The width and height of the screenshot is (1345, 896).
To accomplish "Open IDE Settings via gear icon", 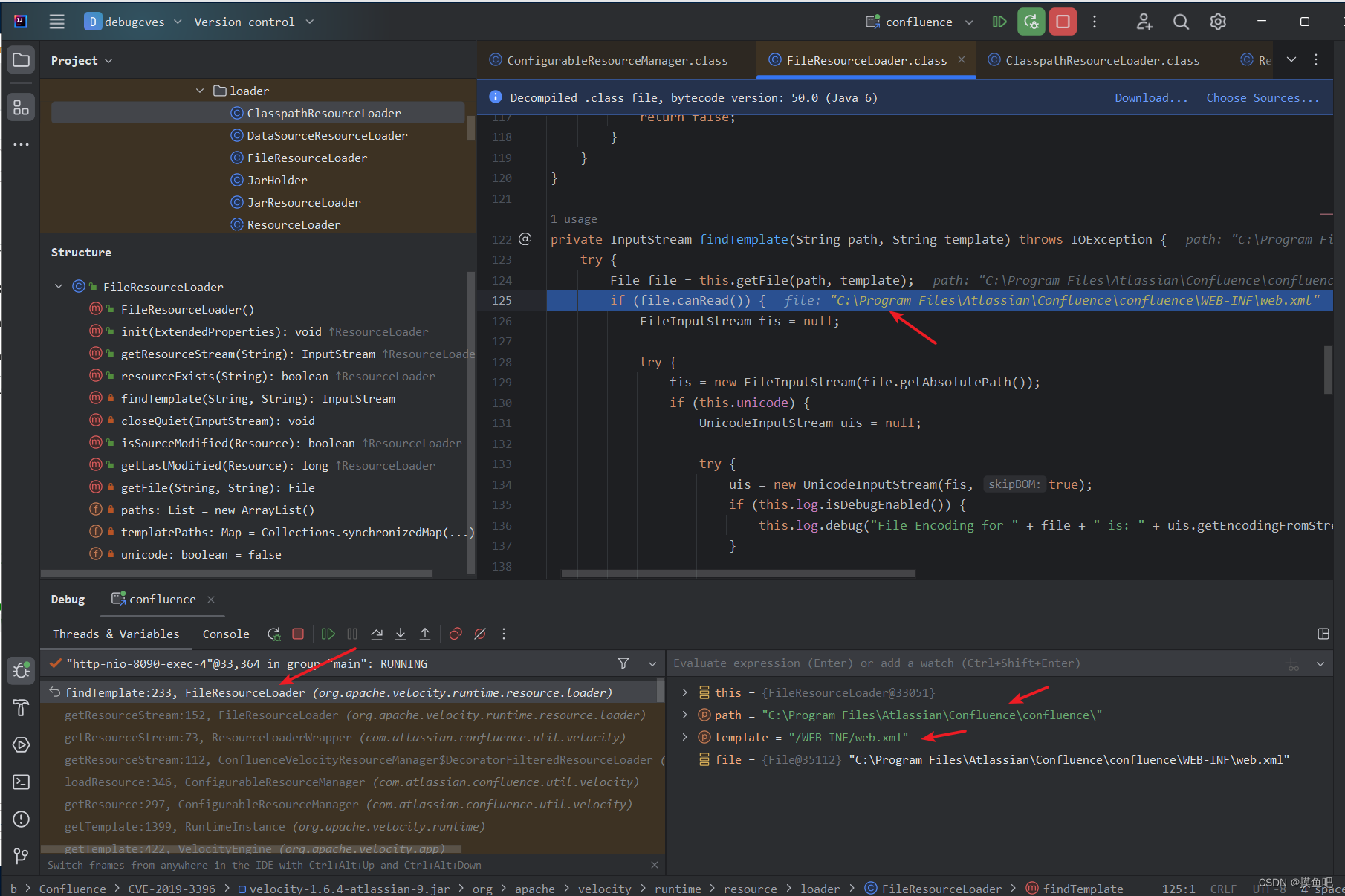I will click(x=1217, y=22).
